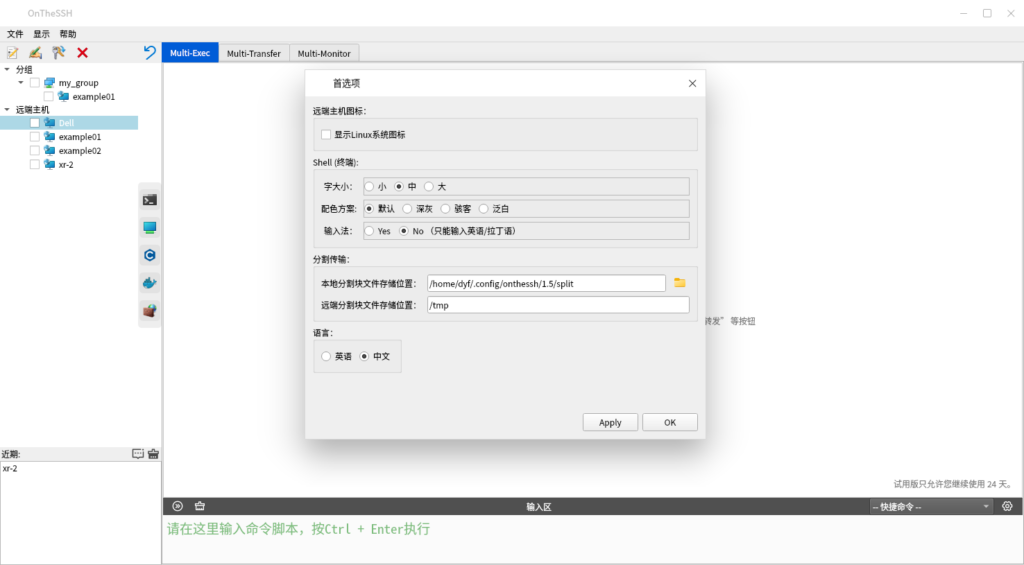Screen dimensions: 1024x565
Task: Click the blue C hexagon sidebar icon
Action: pyautogui.click(x=149, y=255)
